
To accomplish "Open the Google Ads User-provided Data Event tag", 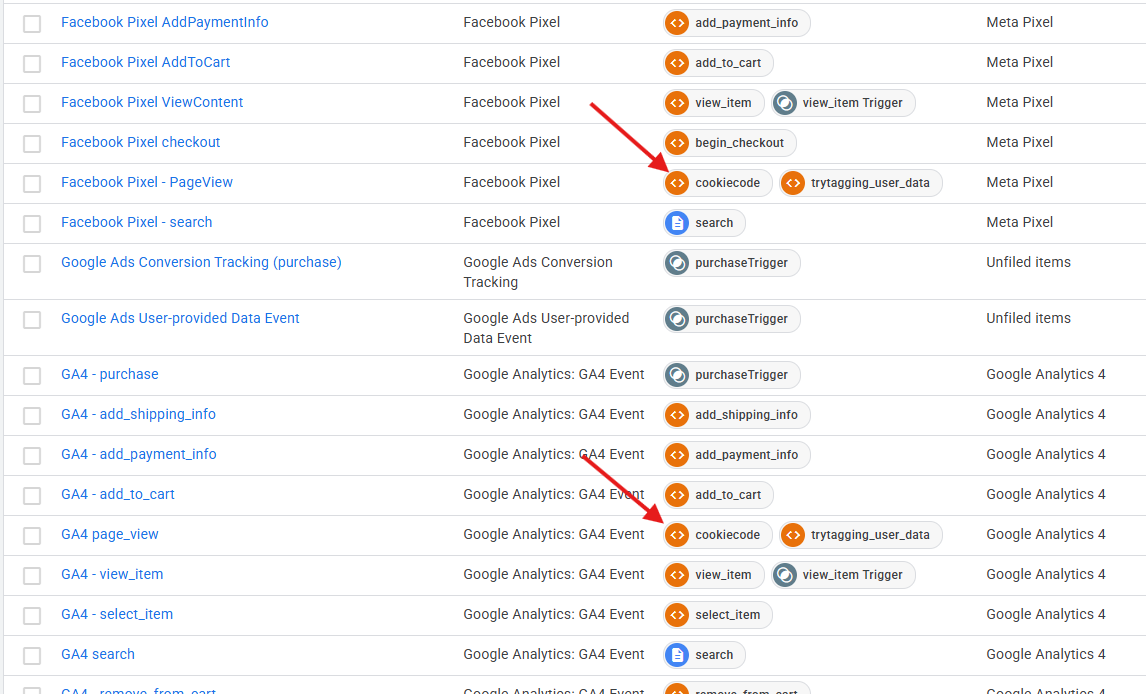I will coord(180,318).
